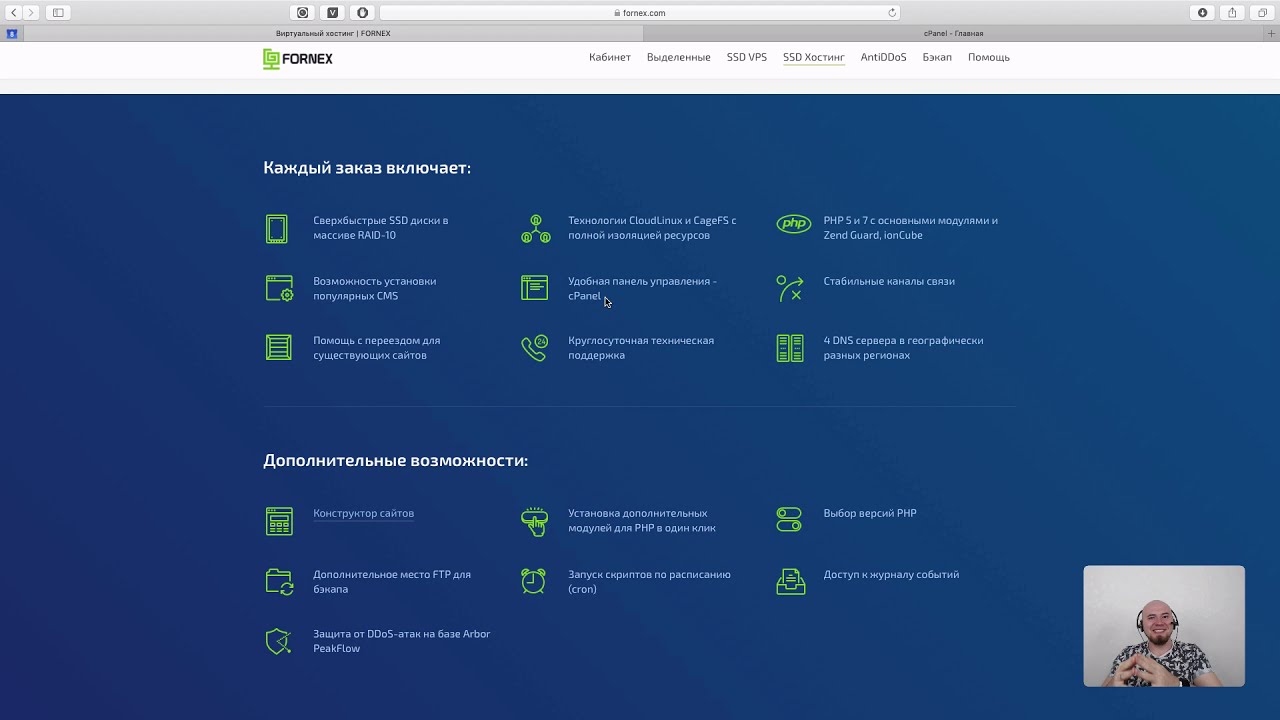1280x720 pixels.
Task: Open the Кабинет menu item
Action: [x=610, y=57]
